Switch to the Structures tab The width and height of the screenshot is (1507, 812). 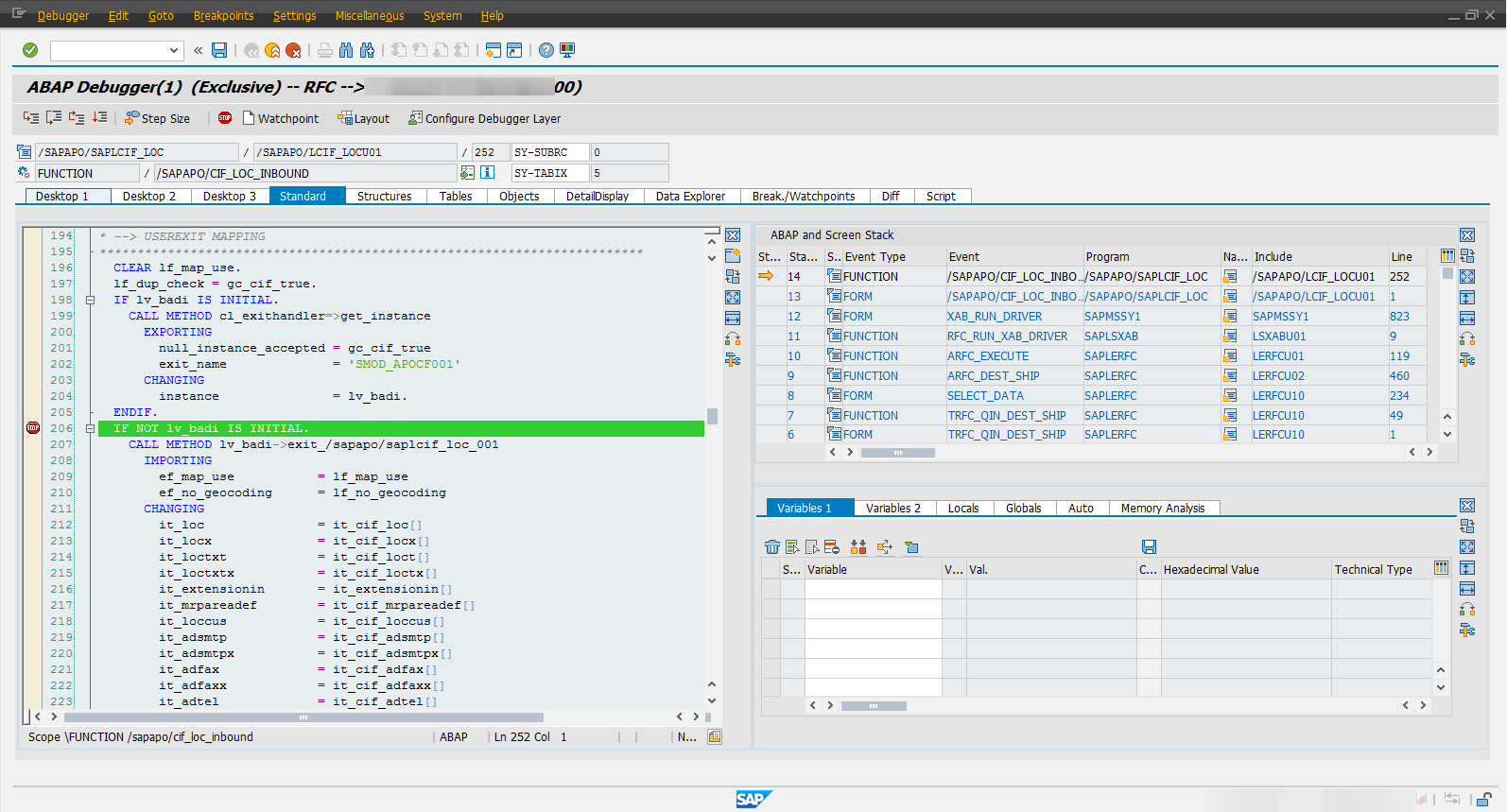click(384, 196)
